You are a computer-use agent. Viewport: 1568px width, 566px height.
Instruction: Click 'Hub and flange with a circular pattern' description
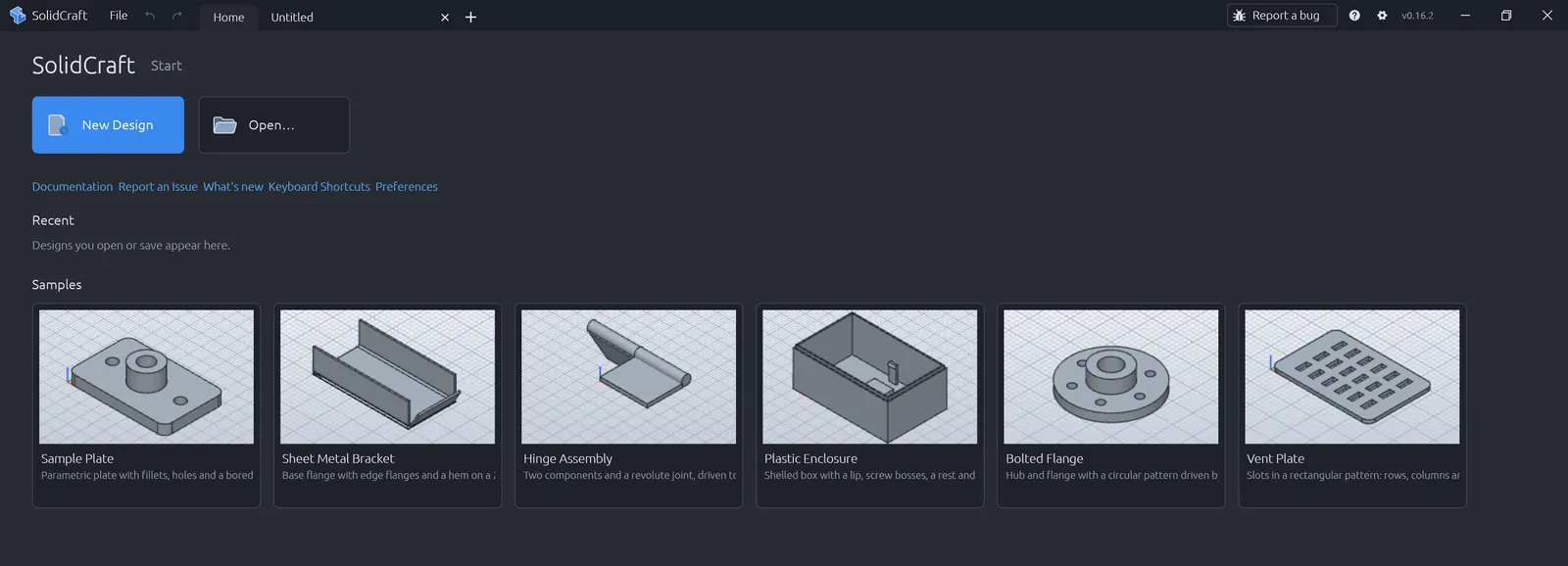point(1111,476)
